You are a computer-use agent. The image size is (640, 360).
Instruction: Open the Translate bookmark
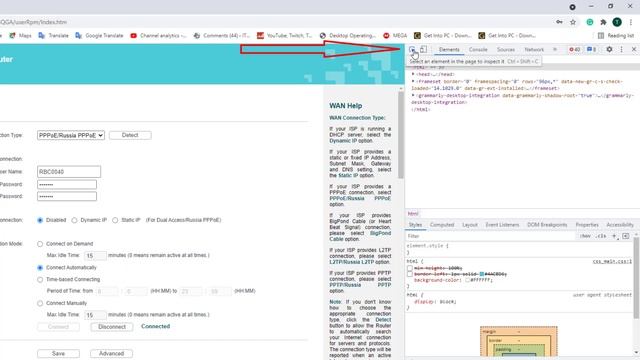[x=53, y=36]
